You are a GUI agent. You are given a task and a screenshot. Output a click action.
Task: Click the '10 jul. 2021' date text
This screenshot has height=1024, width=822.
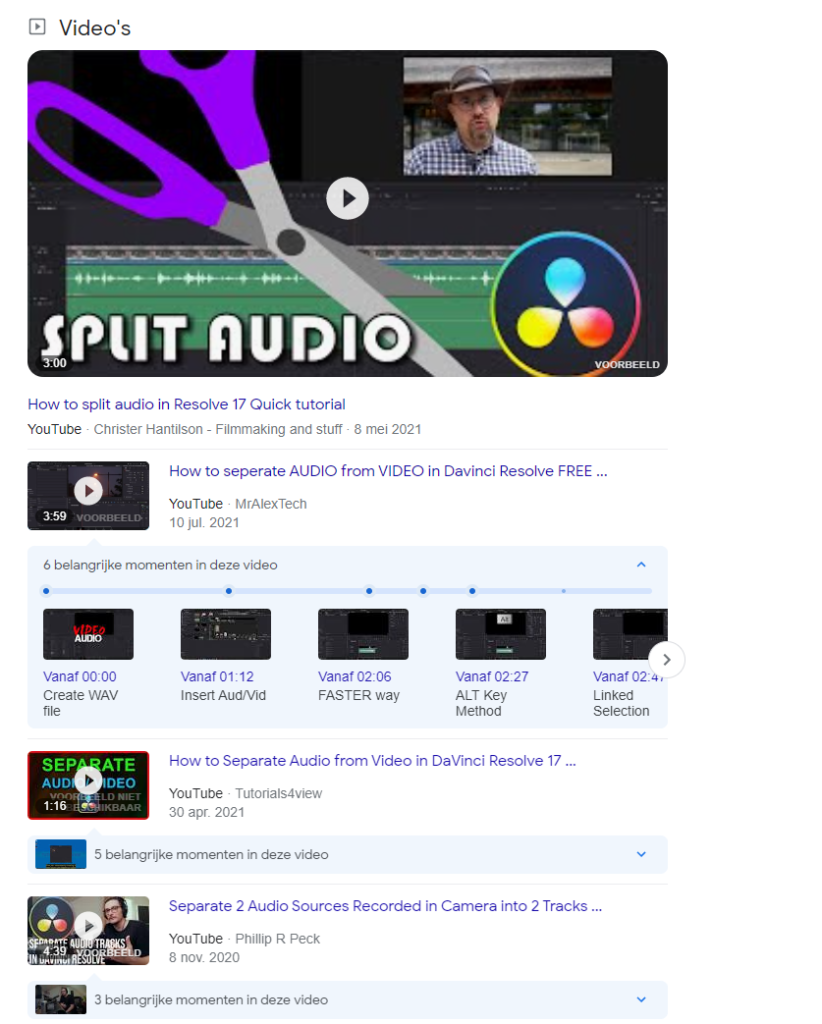pos(204,522)
